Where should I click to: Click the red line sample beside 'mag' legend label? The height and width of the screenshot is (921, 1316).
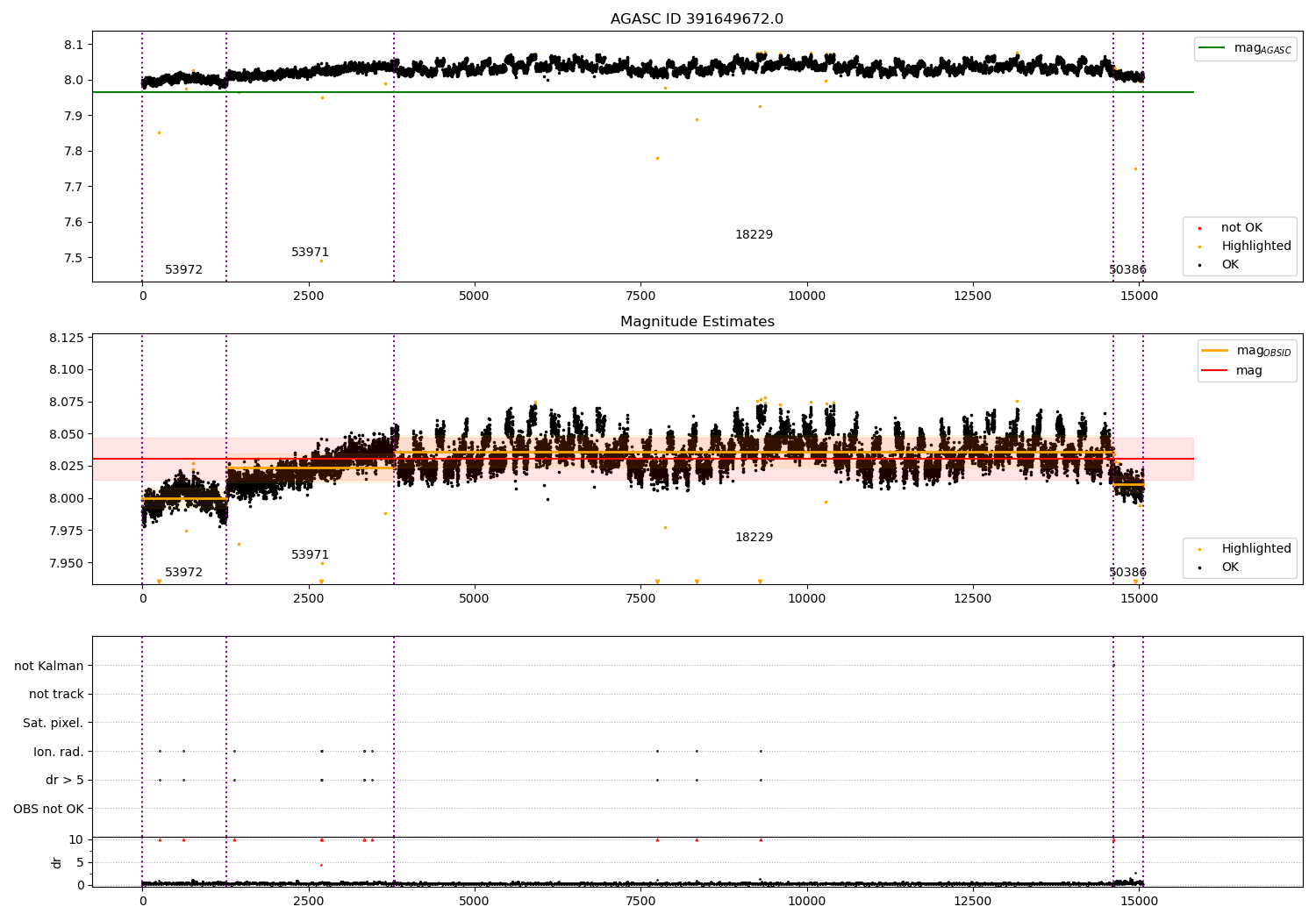pos(1215,370)
